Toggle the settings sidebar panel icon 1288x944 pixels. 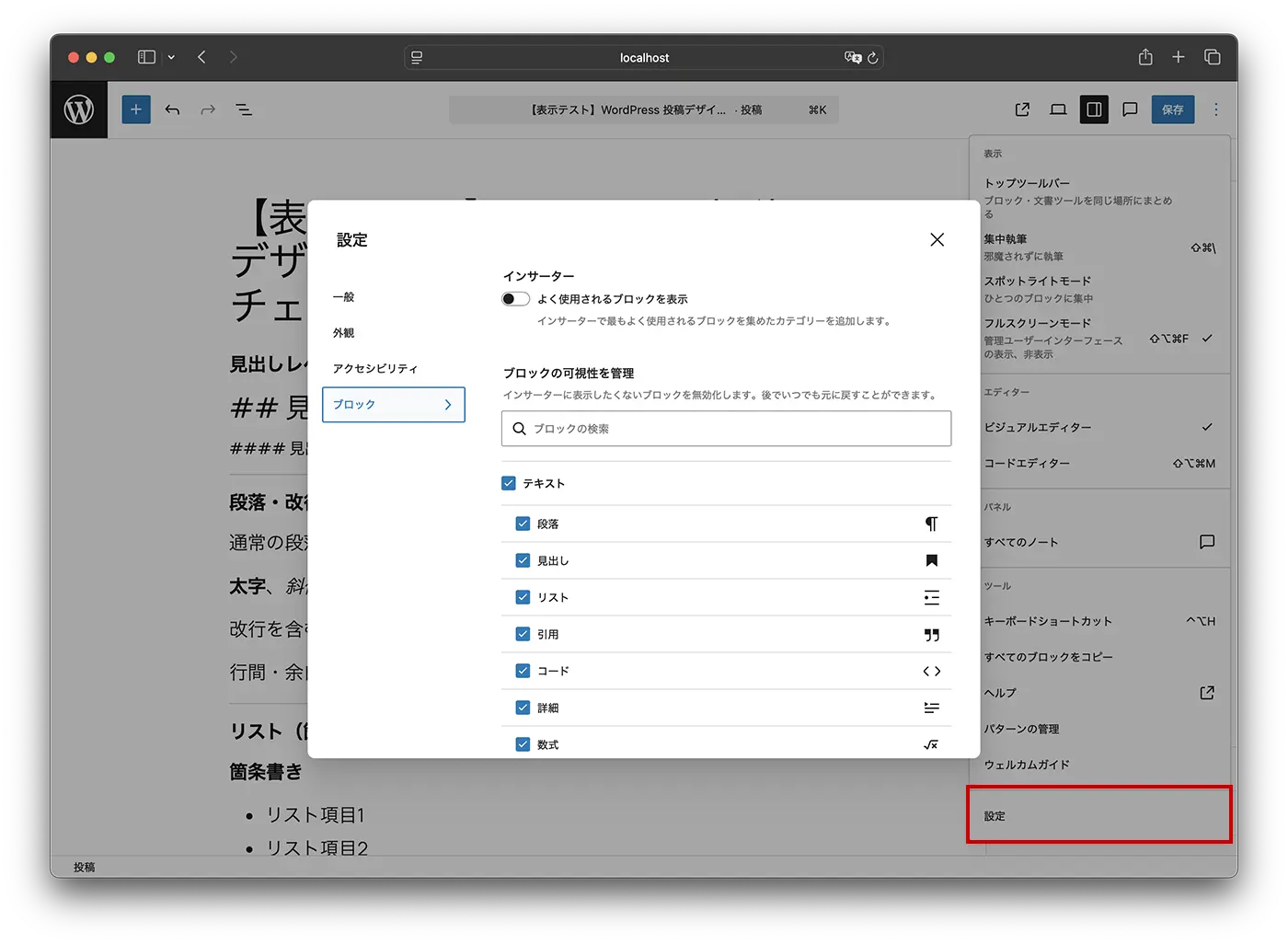[x=1094, y=109]
